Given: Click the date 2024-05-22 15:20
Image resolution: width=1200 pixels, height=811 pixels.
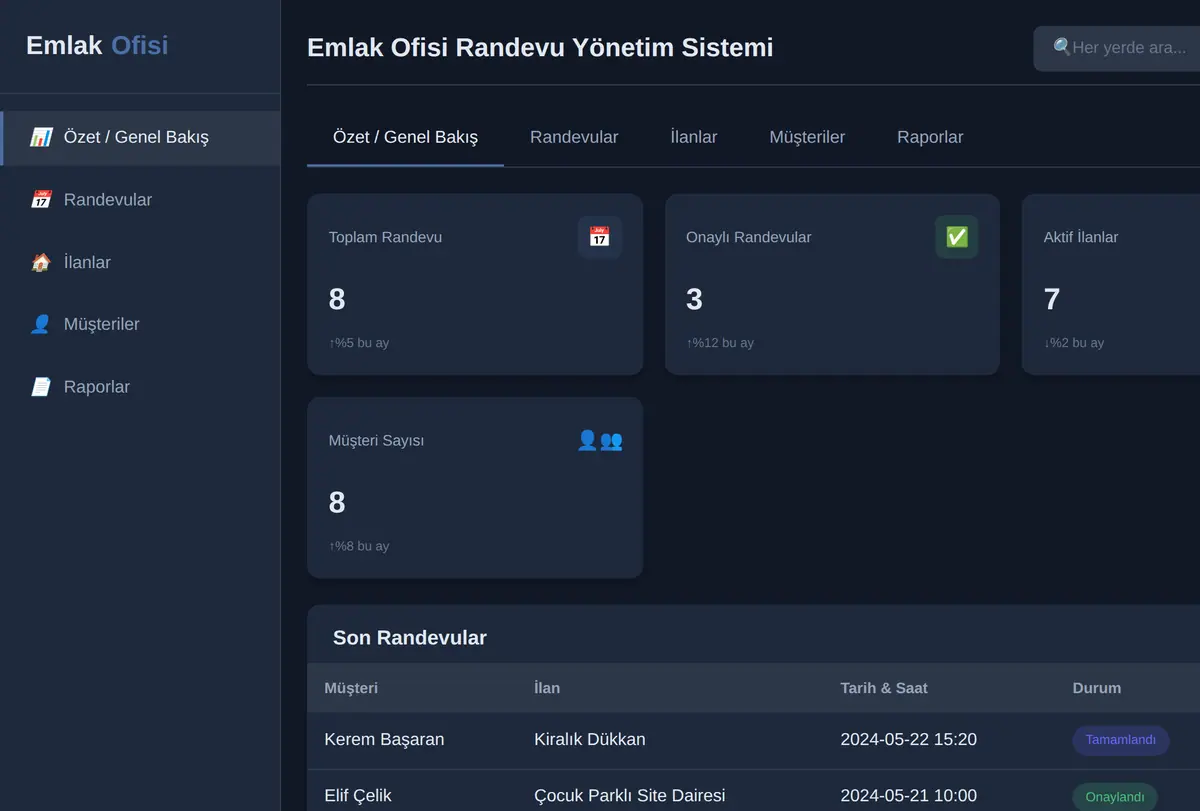Looking at the screenshot, I should 909,740.
